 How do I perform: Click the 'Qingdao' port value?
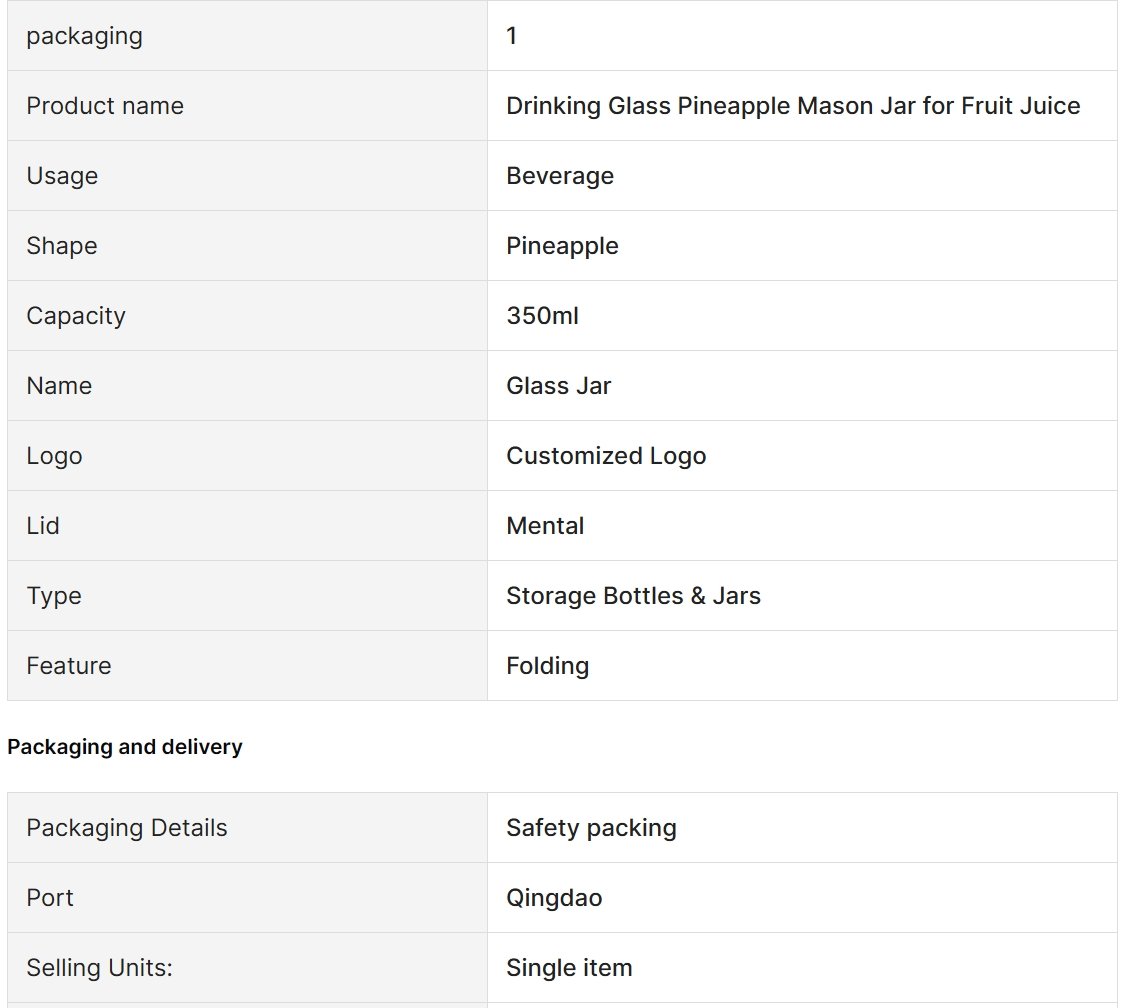point(554,898)
